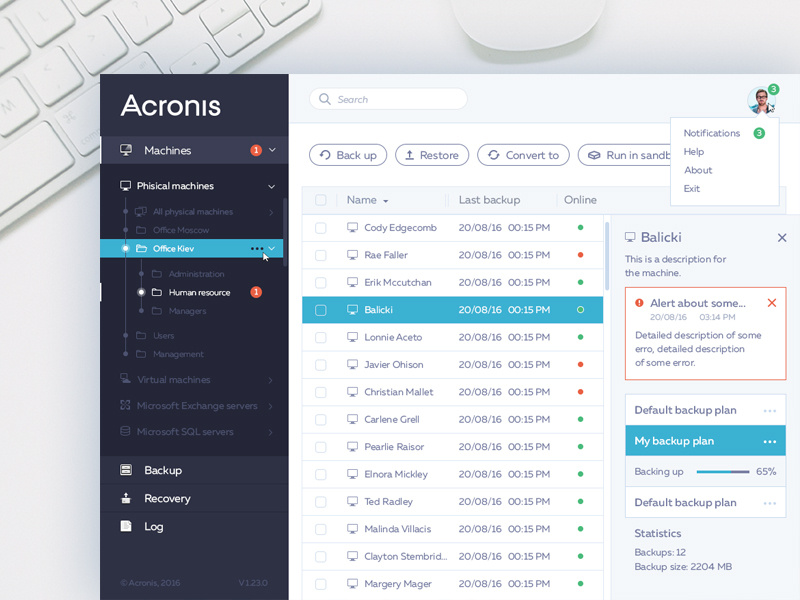Open Office Kiev three-dots options

pyautogui.click(x=257, y=248)
